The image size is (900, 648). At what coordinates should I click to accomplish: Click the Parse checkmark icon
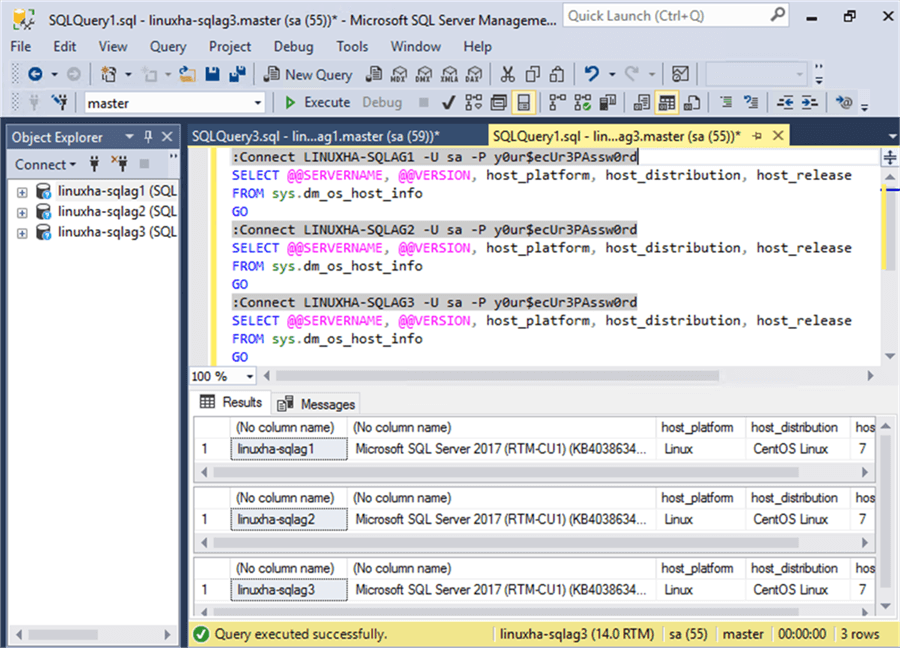pyautogui.click(x=448, y=102)
